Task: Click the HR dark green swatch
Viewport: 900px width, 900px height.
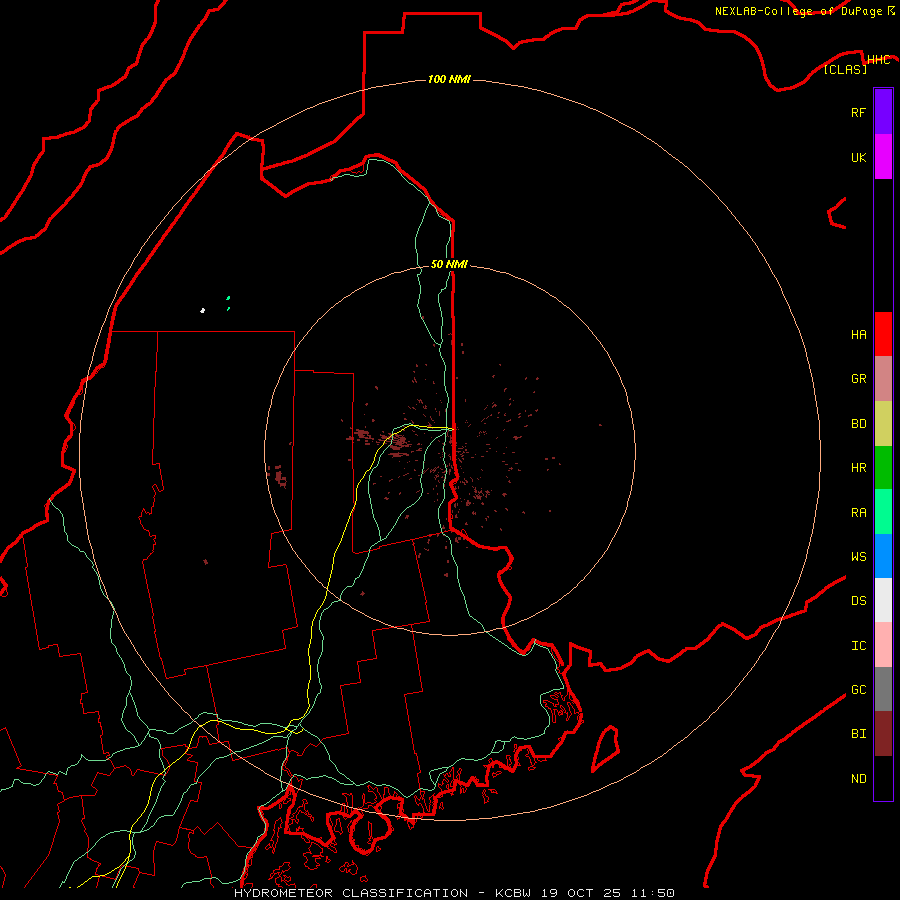Action: pyautogui.click(x=883, y=468)
